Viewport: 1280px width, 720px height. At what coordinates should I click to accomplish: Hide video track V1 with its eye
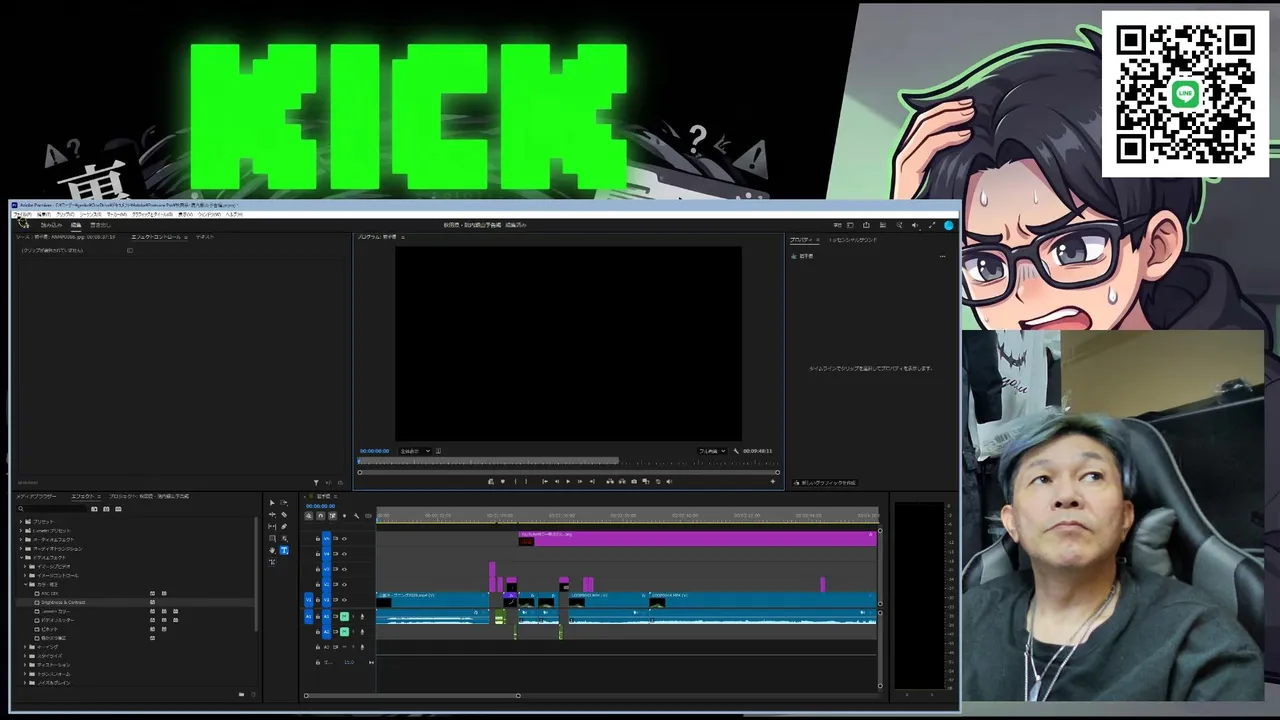click(x=344, y=600)
